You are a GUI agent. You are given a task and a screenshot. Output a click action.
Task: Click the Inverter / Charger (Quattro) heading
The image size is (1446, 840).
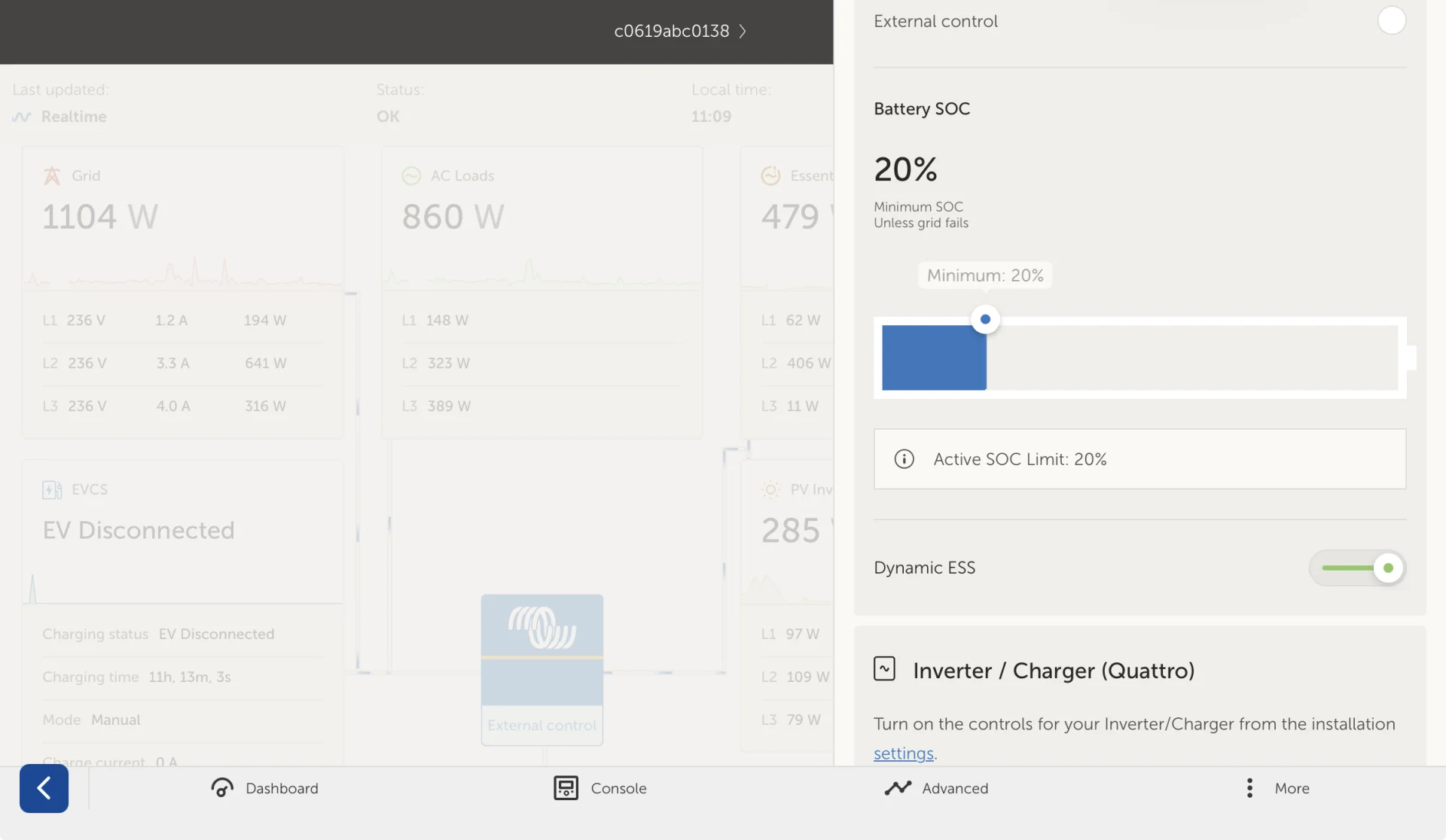pos(1054,671)
